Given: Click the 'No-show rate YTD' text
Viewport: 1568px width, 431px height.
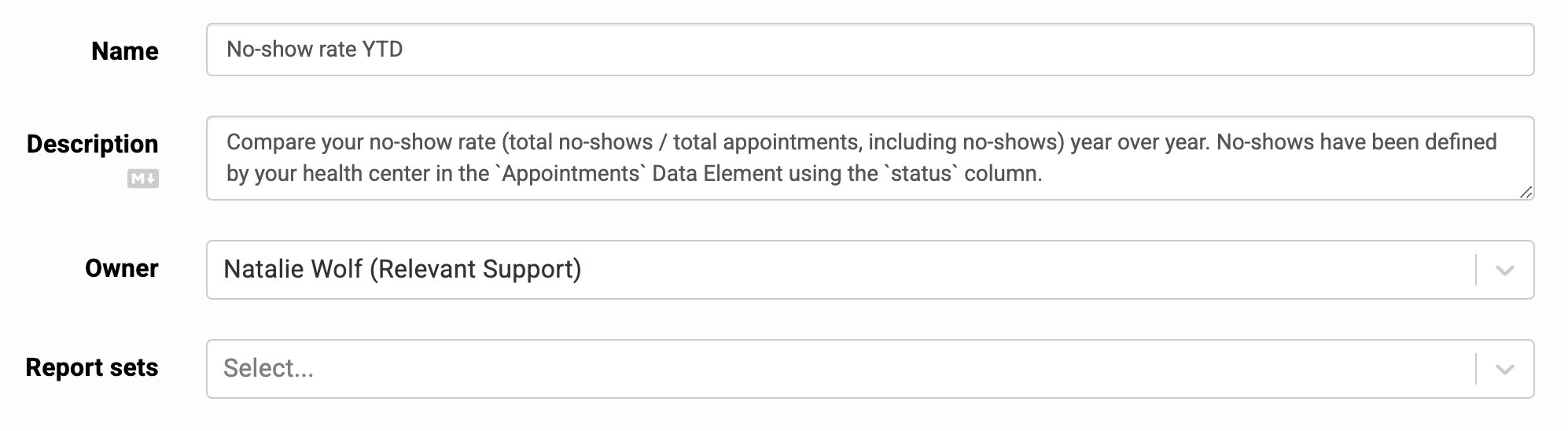Looking at the screenshot, I should tap(315, 50).
